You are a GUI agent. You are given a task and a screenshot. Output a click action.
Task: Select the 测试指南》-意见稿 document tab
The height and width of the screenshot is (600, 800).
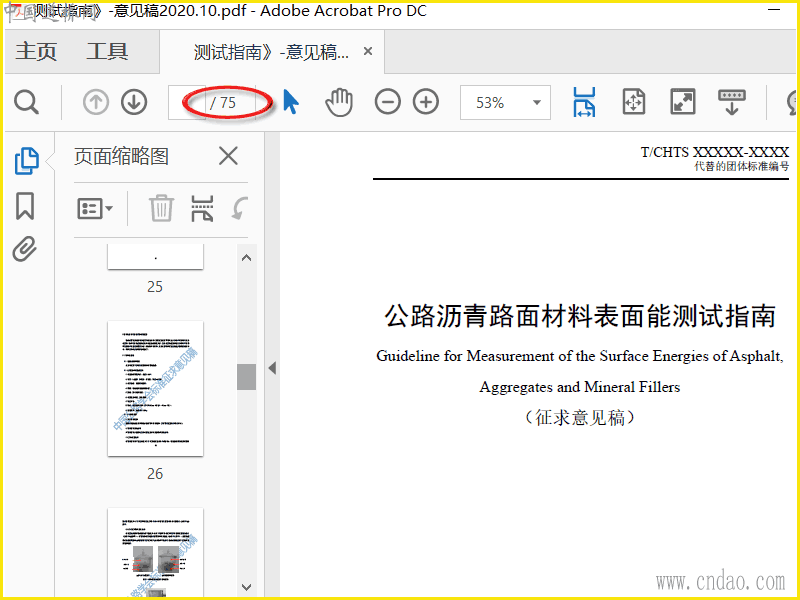[271, 52]
